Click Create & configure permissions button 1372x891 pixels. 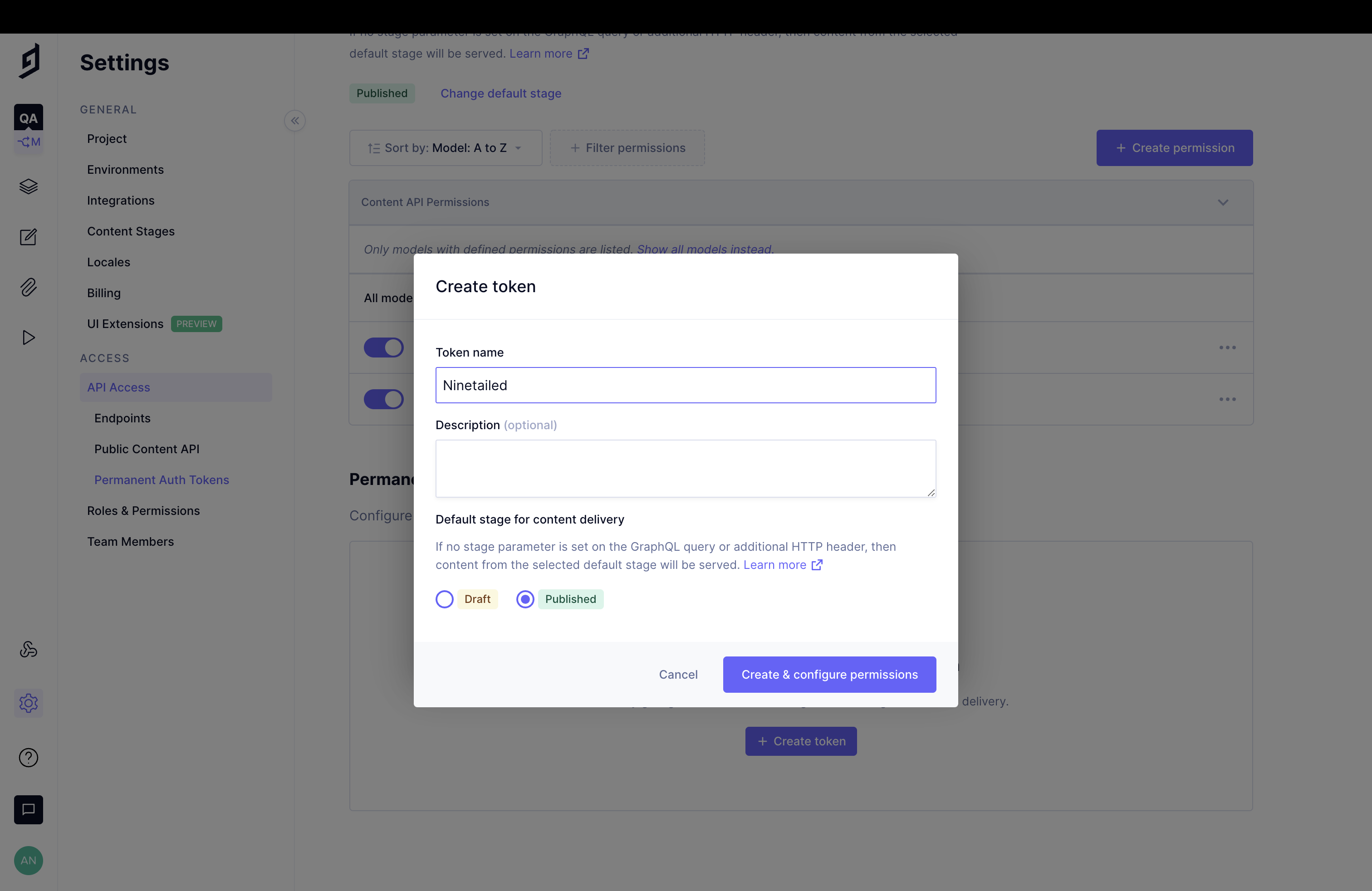[x=829, y=675]
